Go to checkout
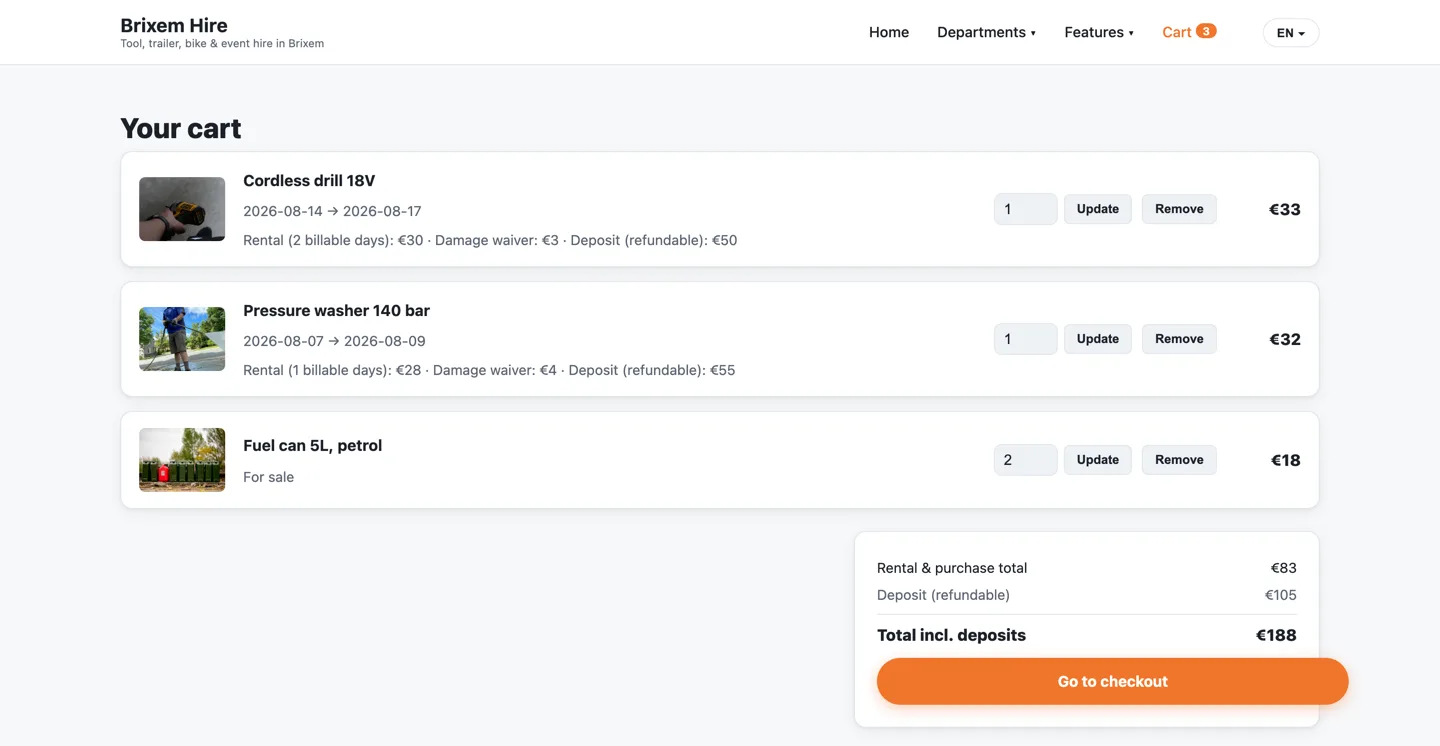The image size is (1440, 746). tap(1112, 681)
